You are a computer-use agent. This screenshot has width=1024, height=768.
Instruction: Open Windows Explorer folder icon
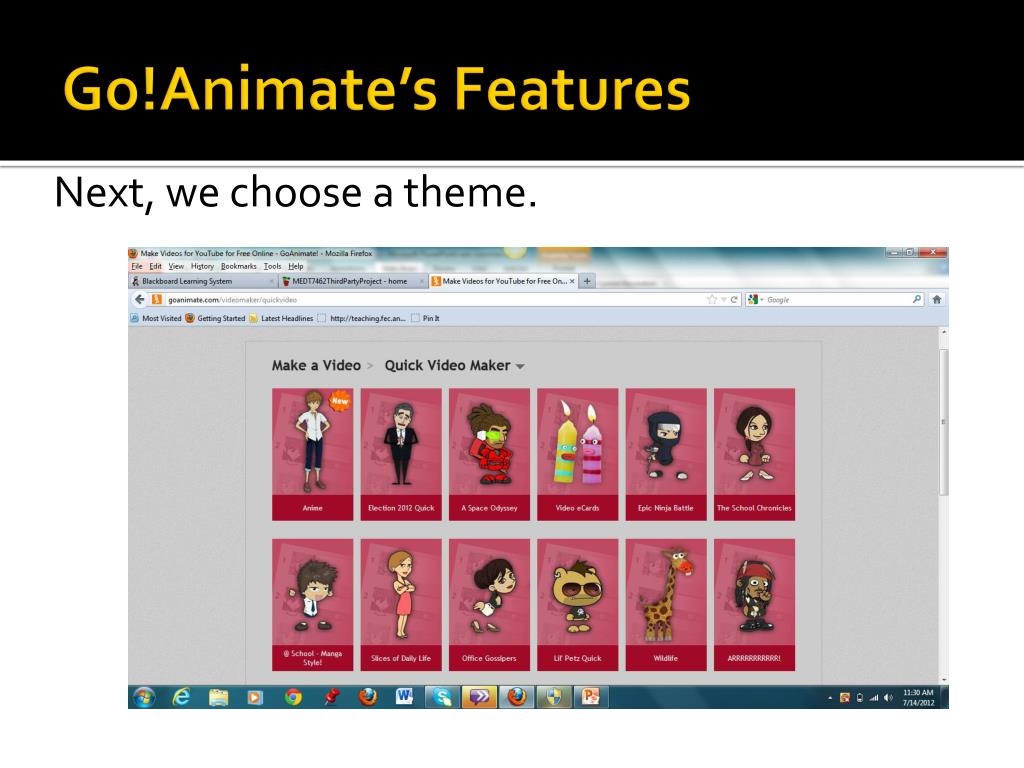coord(218,697)
